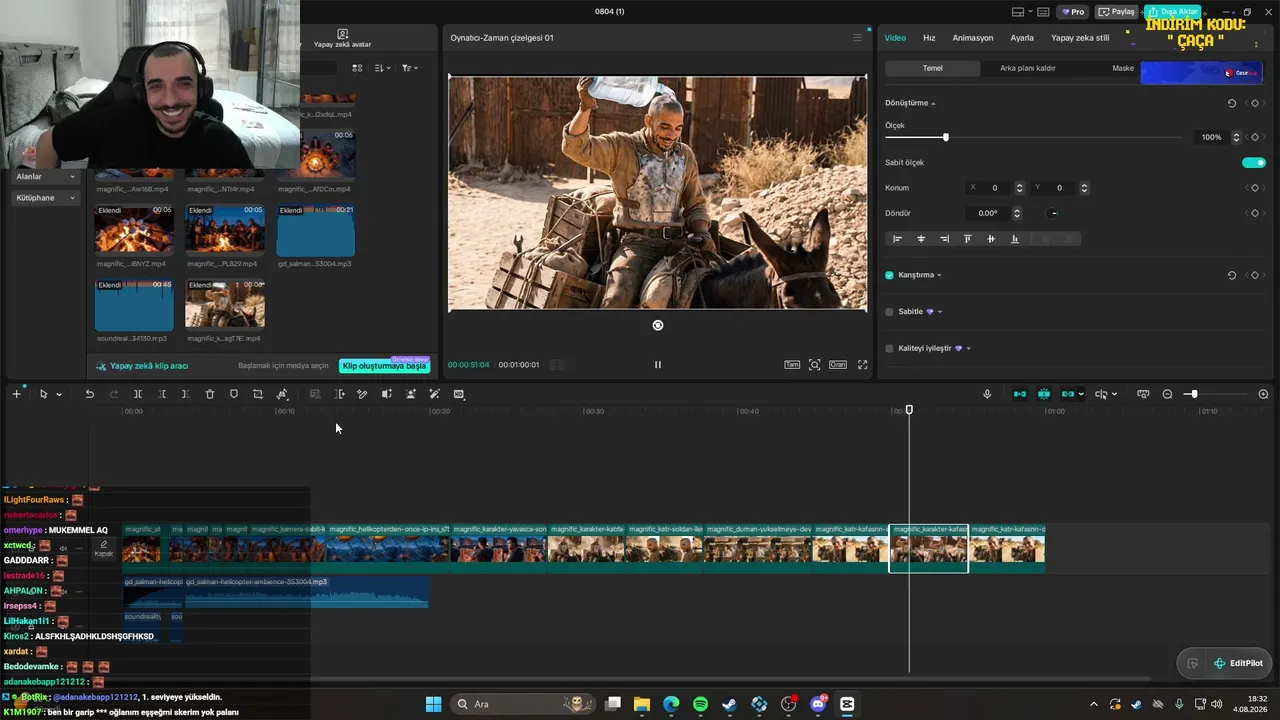Screen dimensions: 1280x720
Task: Enable the Kaliteyi iyileştir checkbox
Action: point(889,348)
